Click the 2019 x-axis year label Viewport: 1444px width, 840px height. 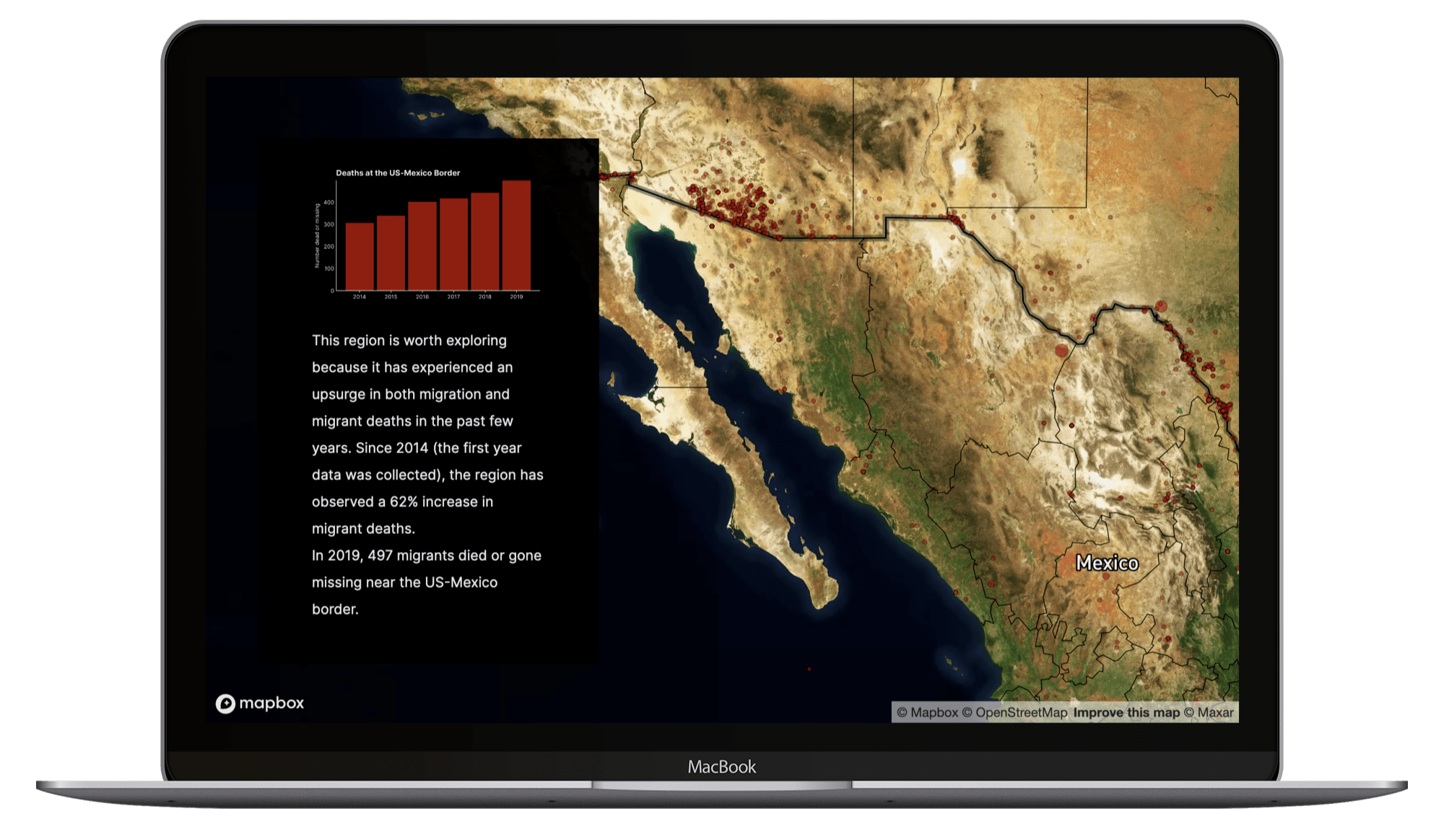tap(516, 297)
